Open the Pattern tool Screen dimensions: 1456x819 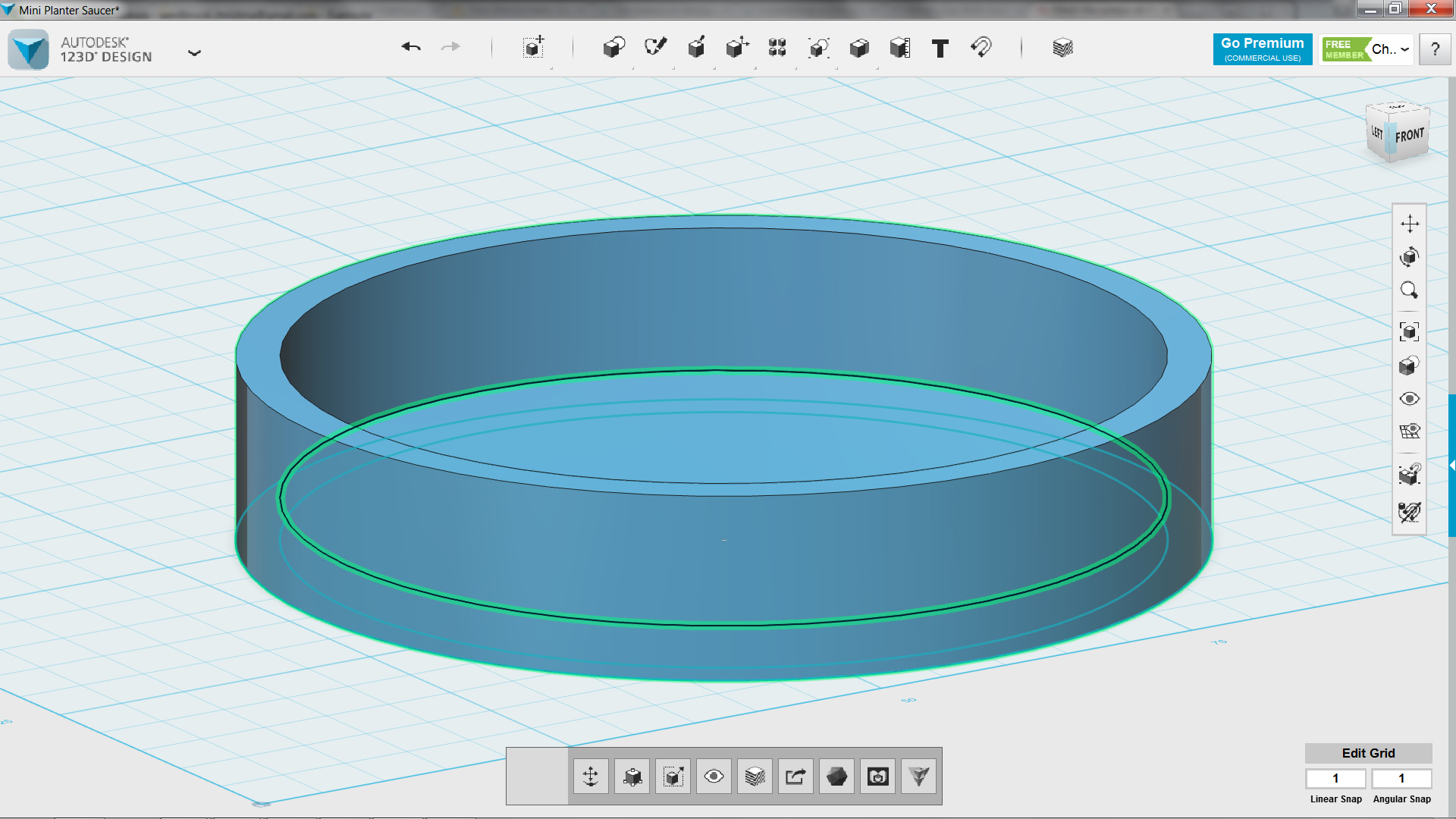[x=777, y=48]
